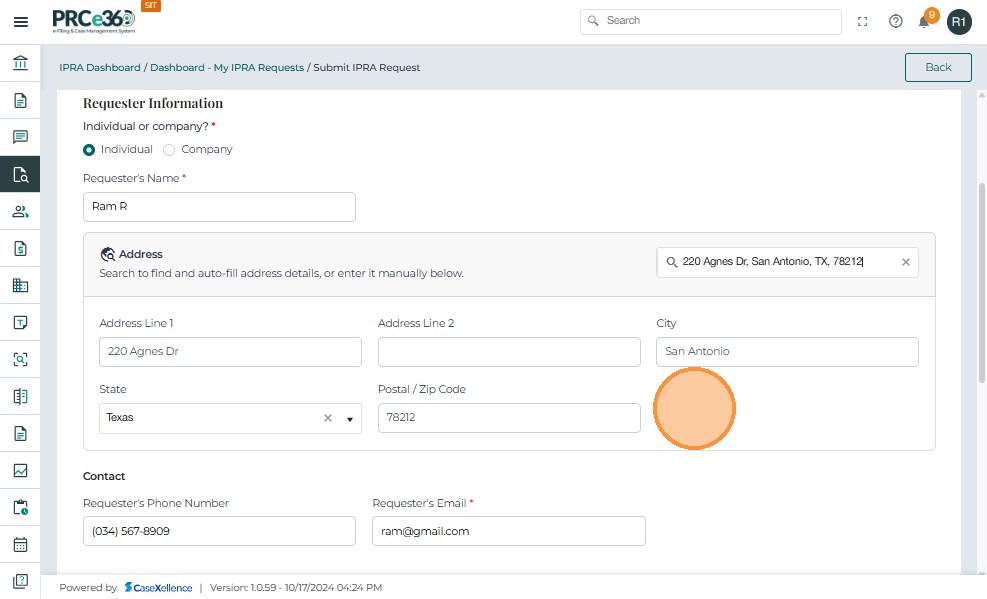Select the Individual radio option

[x=90, y=150]
